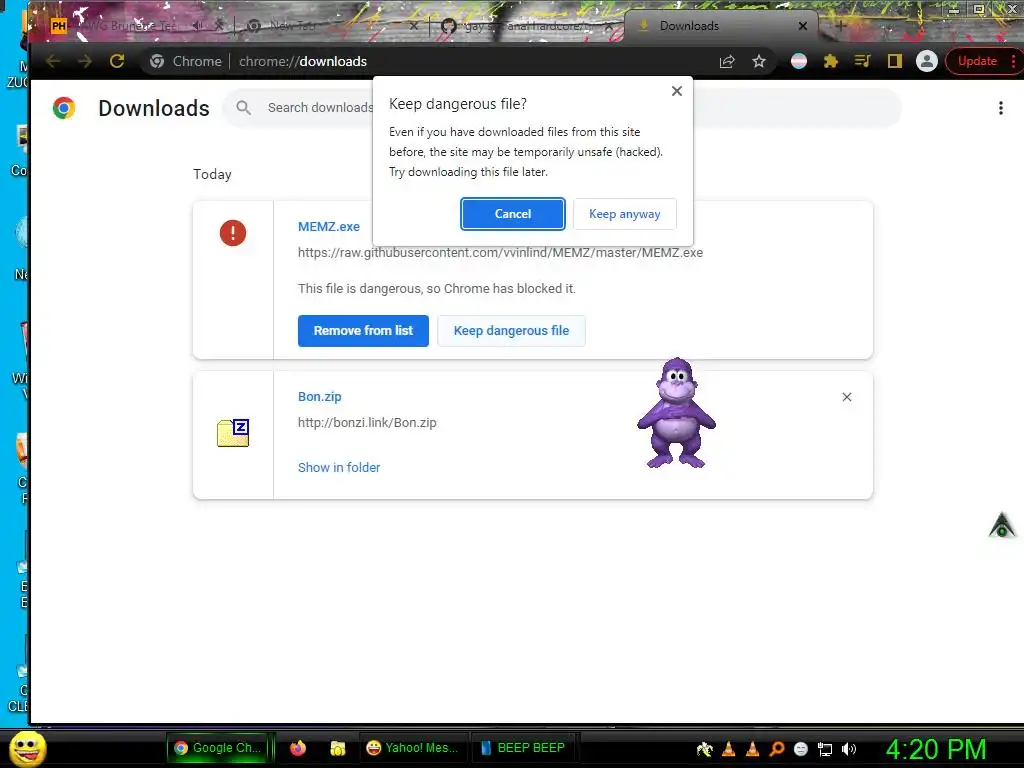Switch to Yahoo! Messenger taskbar item
This screenshot has width=1024, height=768.
pos(413,748)
